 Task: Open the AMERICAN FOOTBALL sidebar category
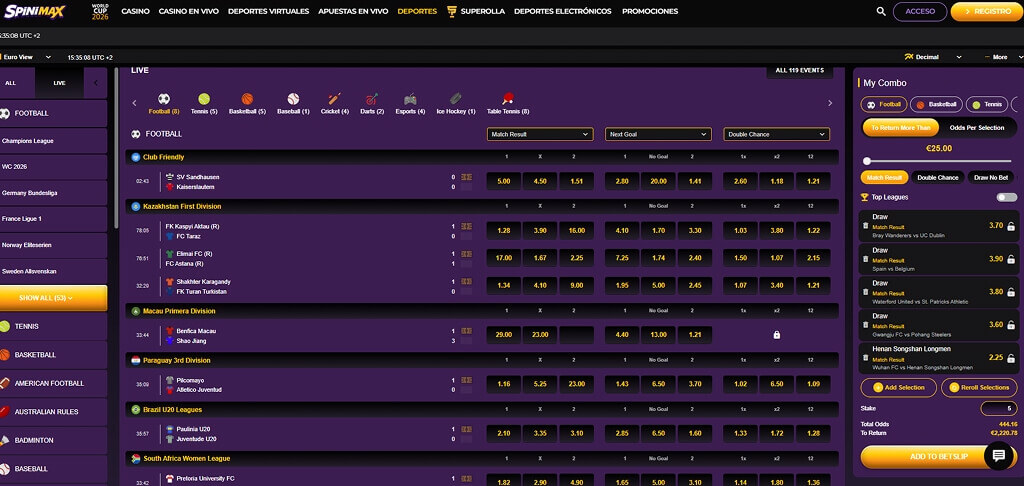click(x=54, y=383)
